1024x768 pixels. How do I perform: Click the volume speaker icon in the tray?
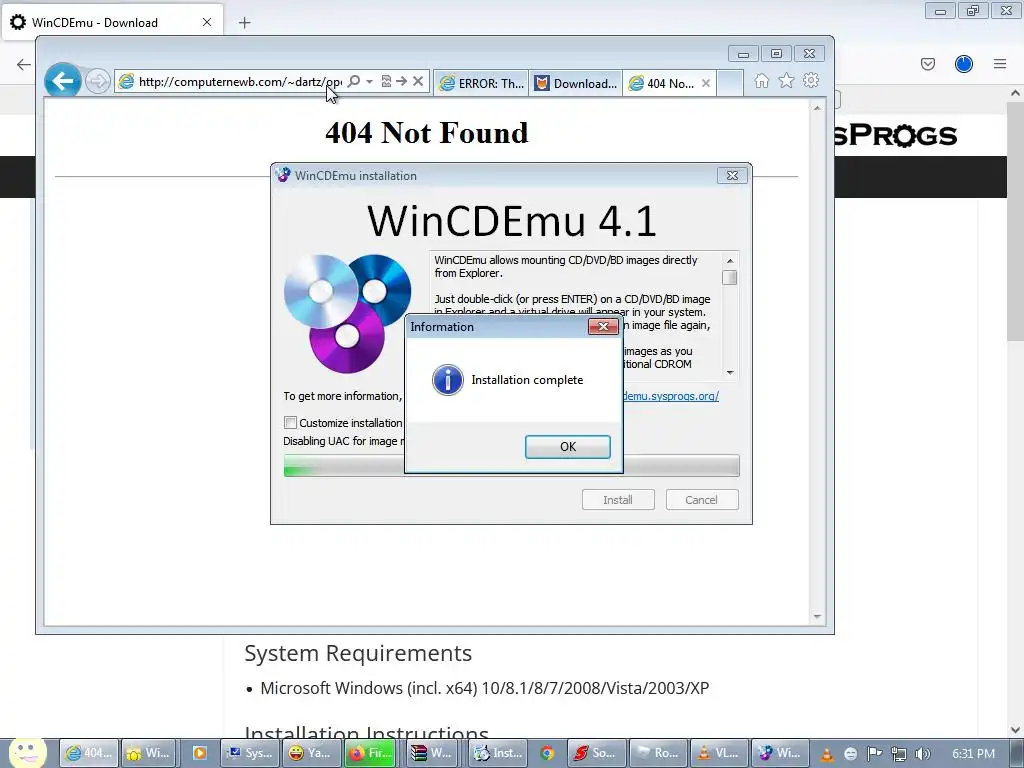(x=923, y=754)
